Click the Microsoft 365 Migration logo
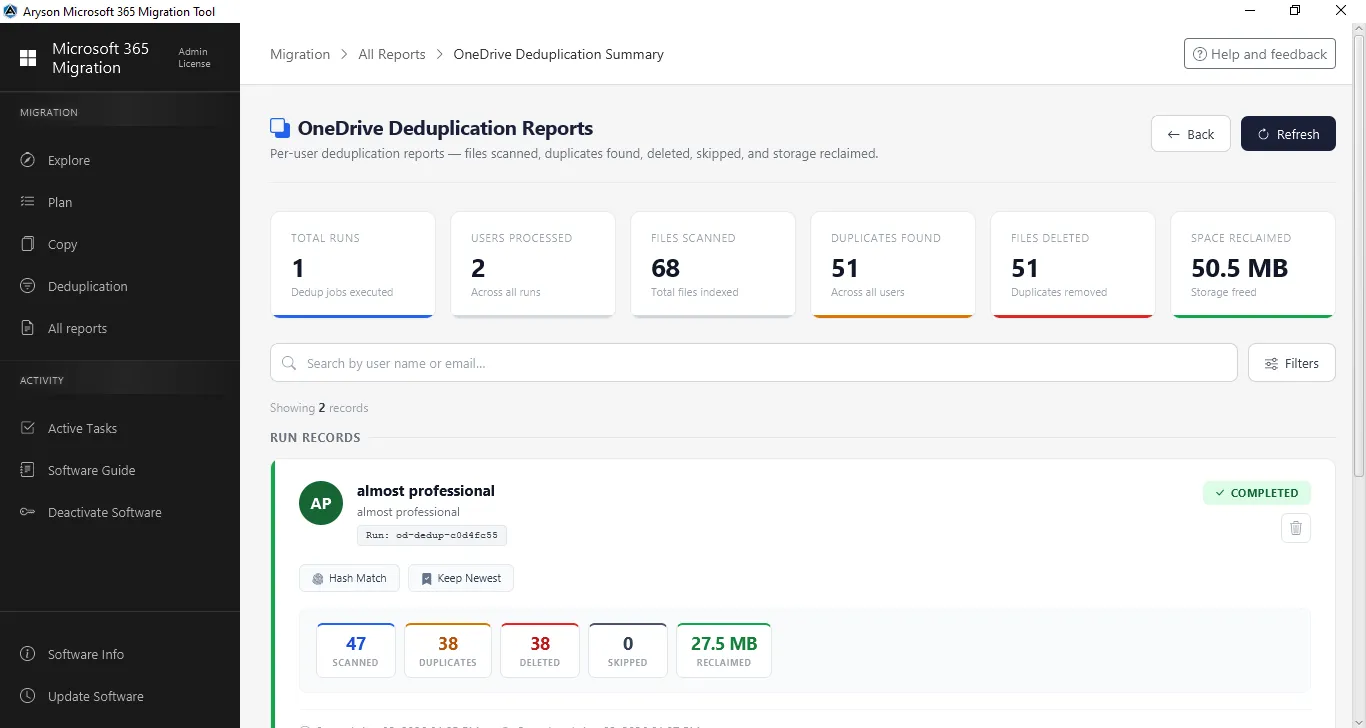The image size is (1366, 728). point(28,58)
